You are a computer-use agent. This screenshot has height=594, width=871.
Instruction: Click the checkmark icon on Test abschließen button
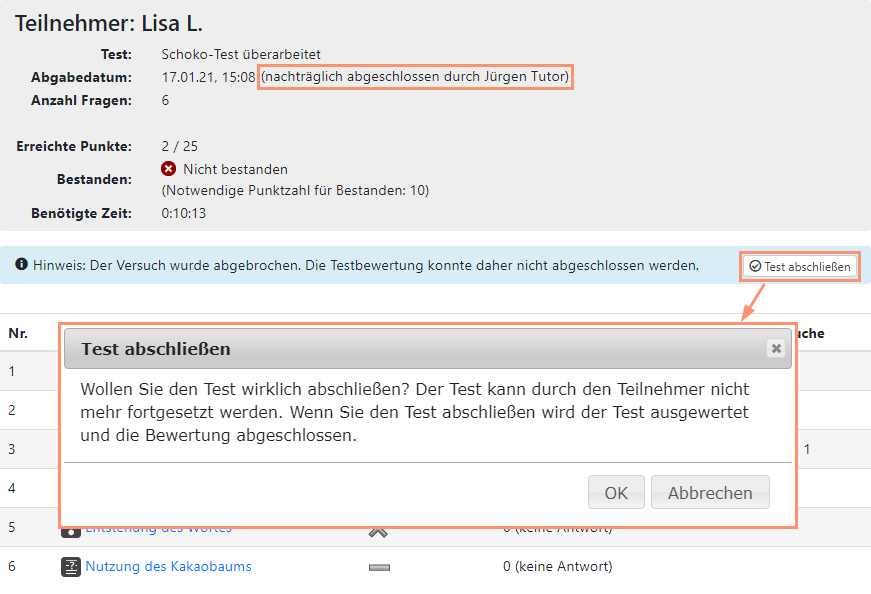tap(754, 266)
